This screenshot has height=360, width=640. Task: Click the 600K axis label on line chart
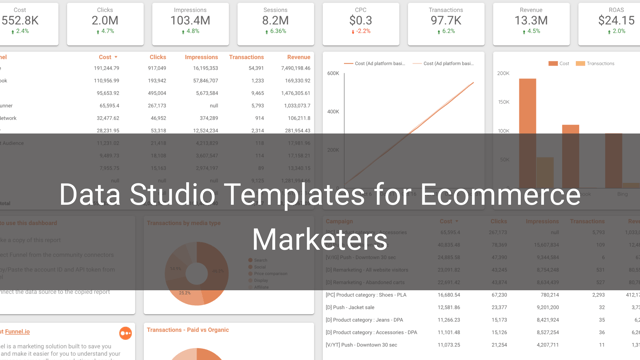coord(333,73)
